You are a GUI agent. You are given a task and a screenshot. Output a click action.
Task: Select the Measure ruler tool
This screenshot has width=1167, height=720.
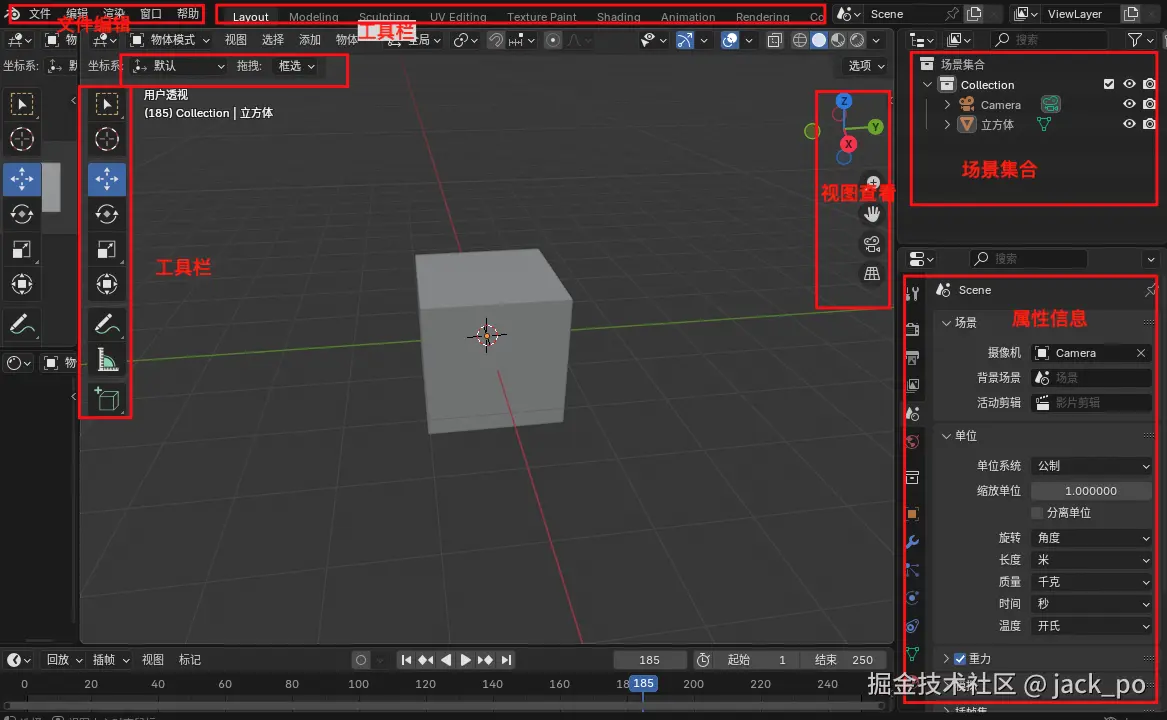[107, 359]
